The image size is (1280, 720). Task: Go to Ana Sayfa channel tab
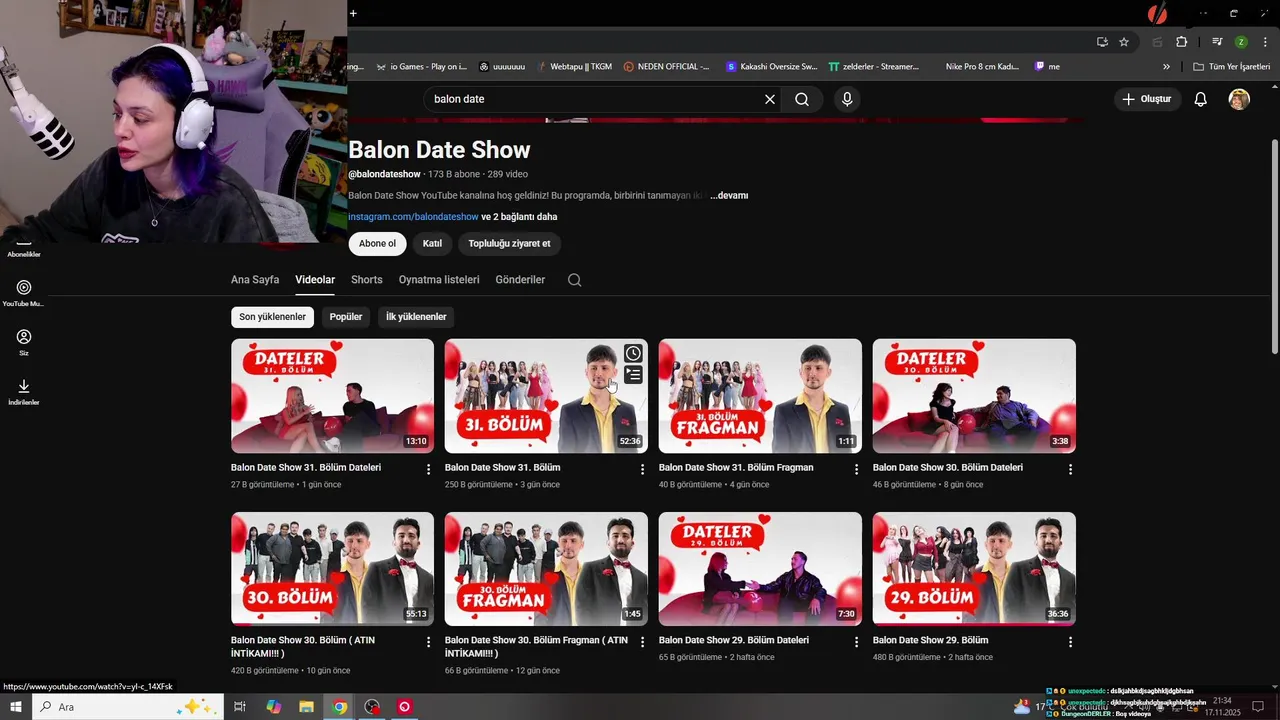coord(255,280)
